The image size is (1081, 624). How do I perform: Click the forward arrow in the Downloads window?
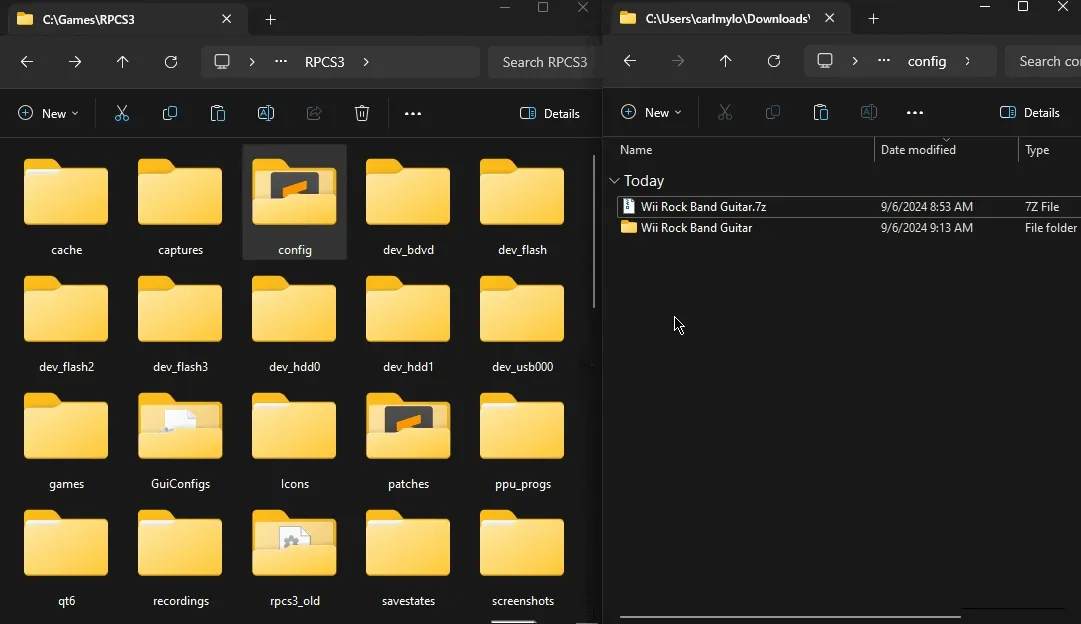(x=677, y=61)
